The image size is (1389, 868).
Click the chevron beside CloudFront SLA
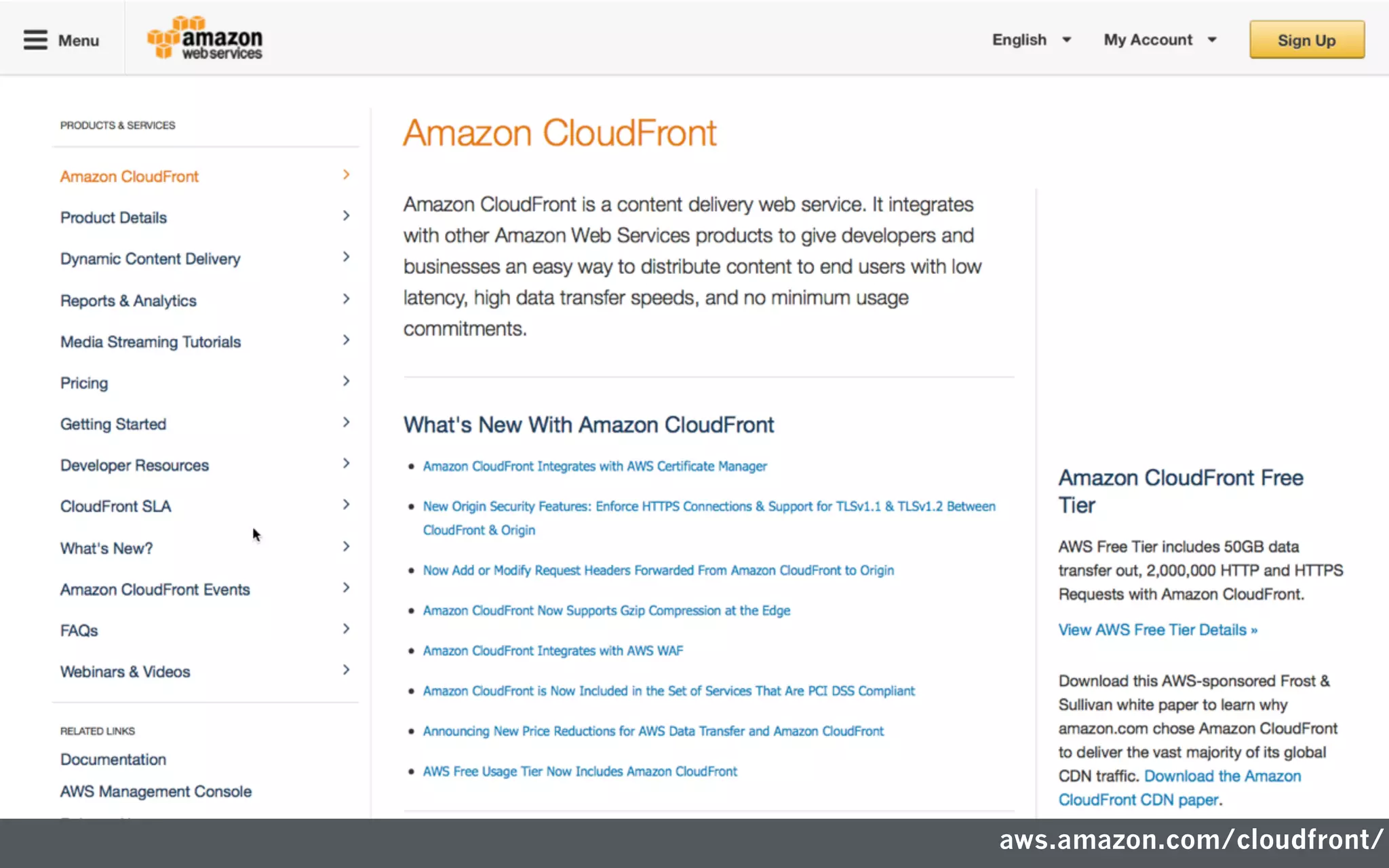point(346,505)
